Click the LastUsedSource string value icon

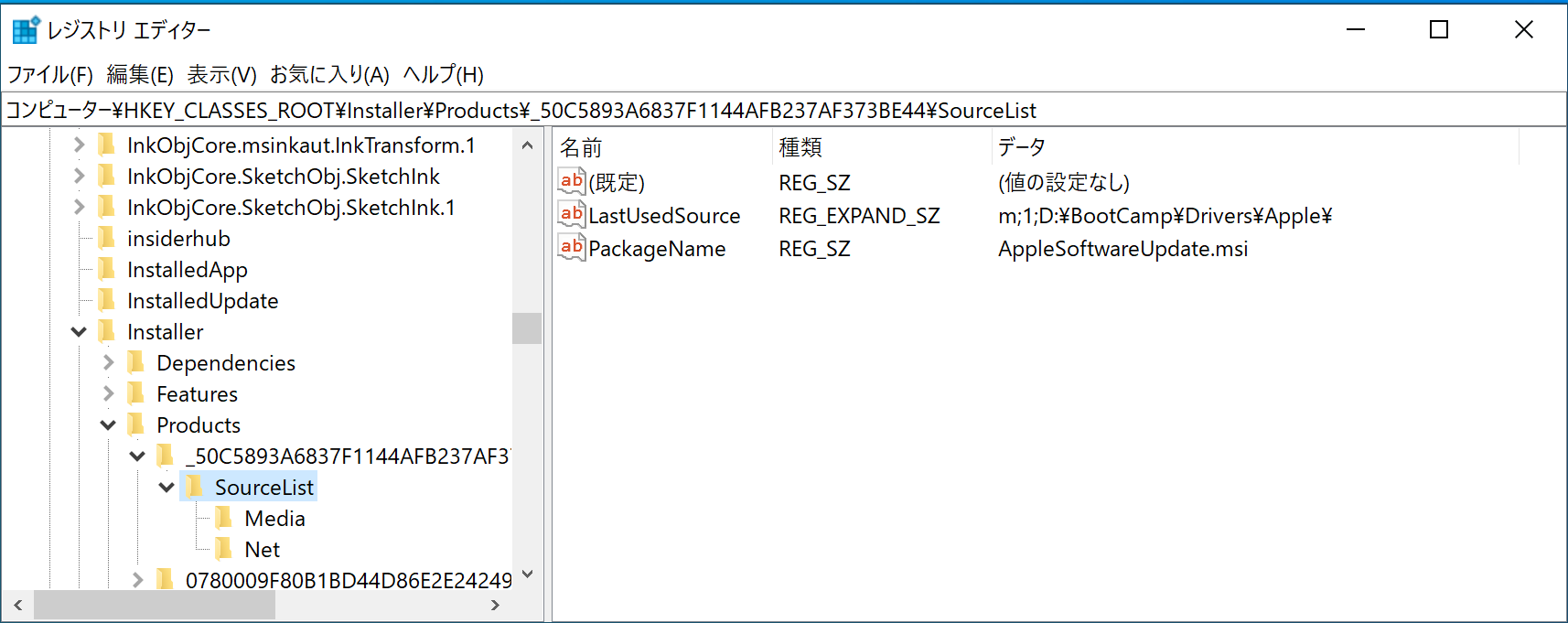coord(572,215)
